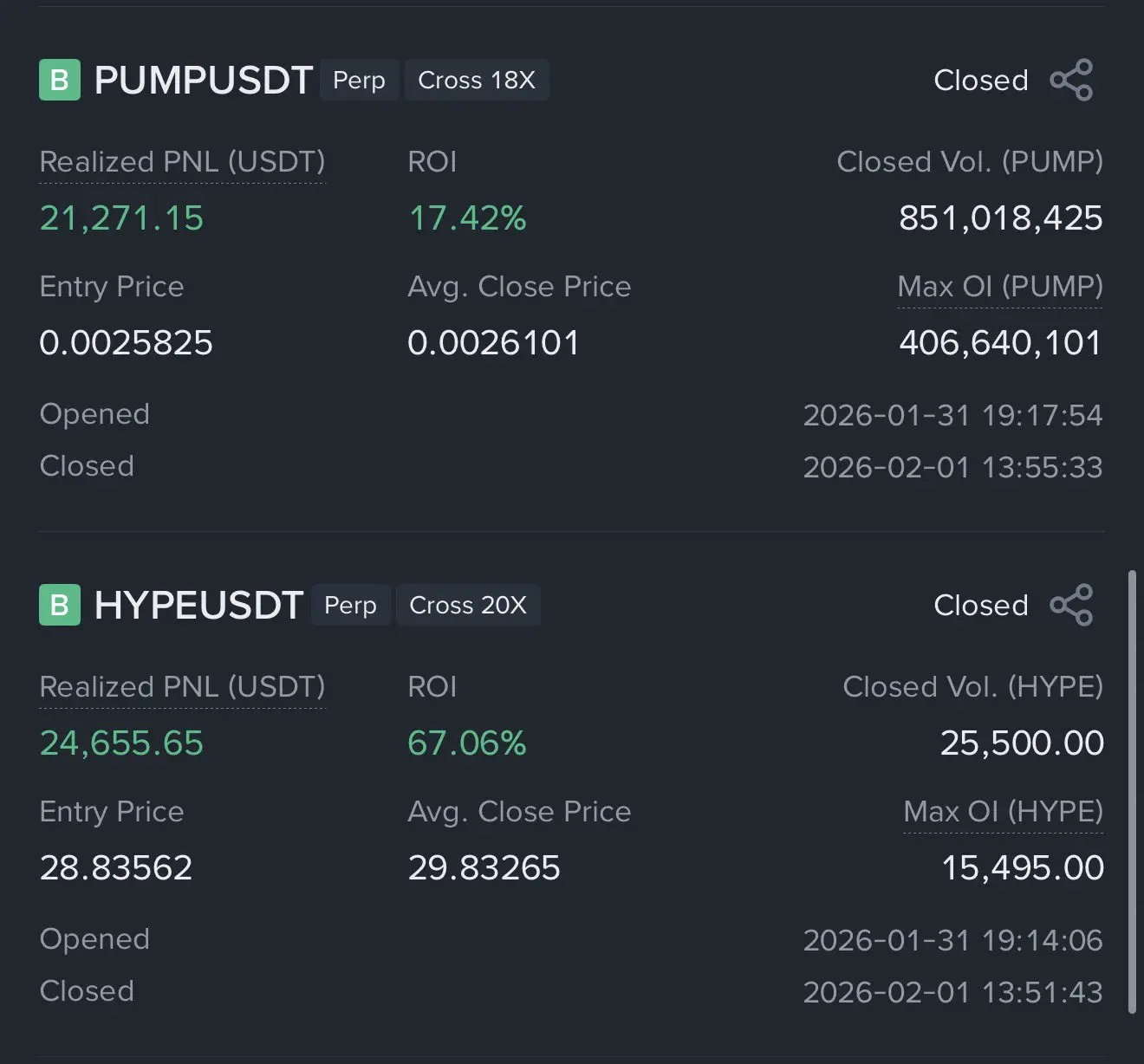Tap the Closed status on HYPEUSDT

click(x=980, y=605)
